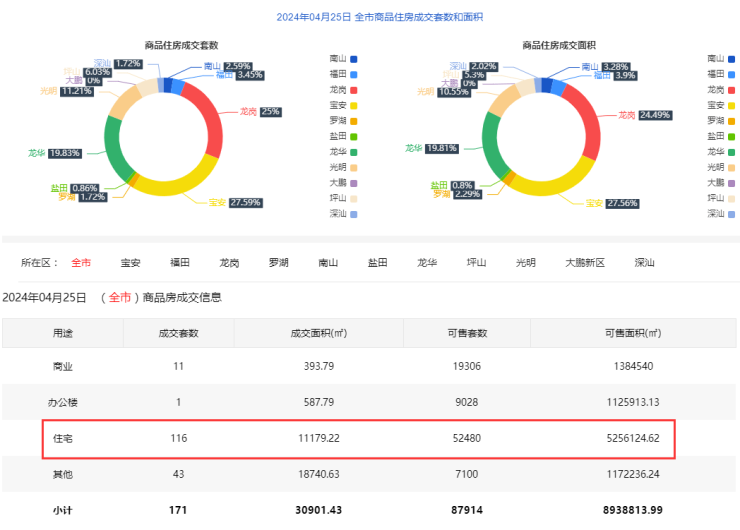
Task: Select the 深汕 district filter tab
Action: coord(644,263)
